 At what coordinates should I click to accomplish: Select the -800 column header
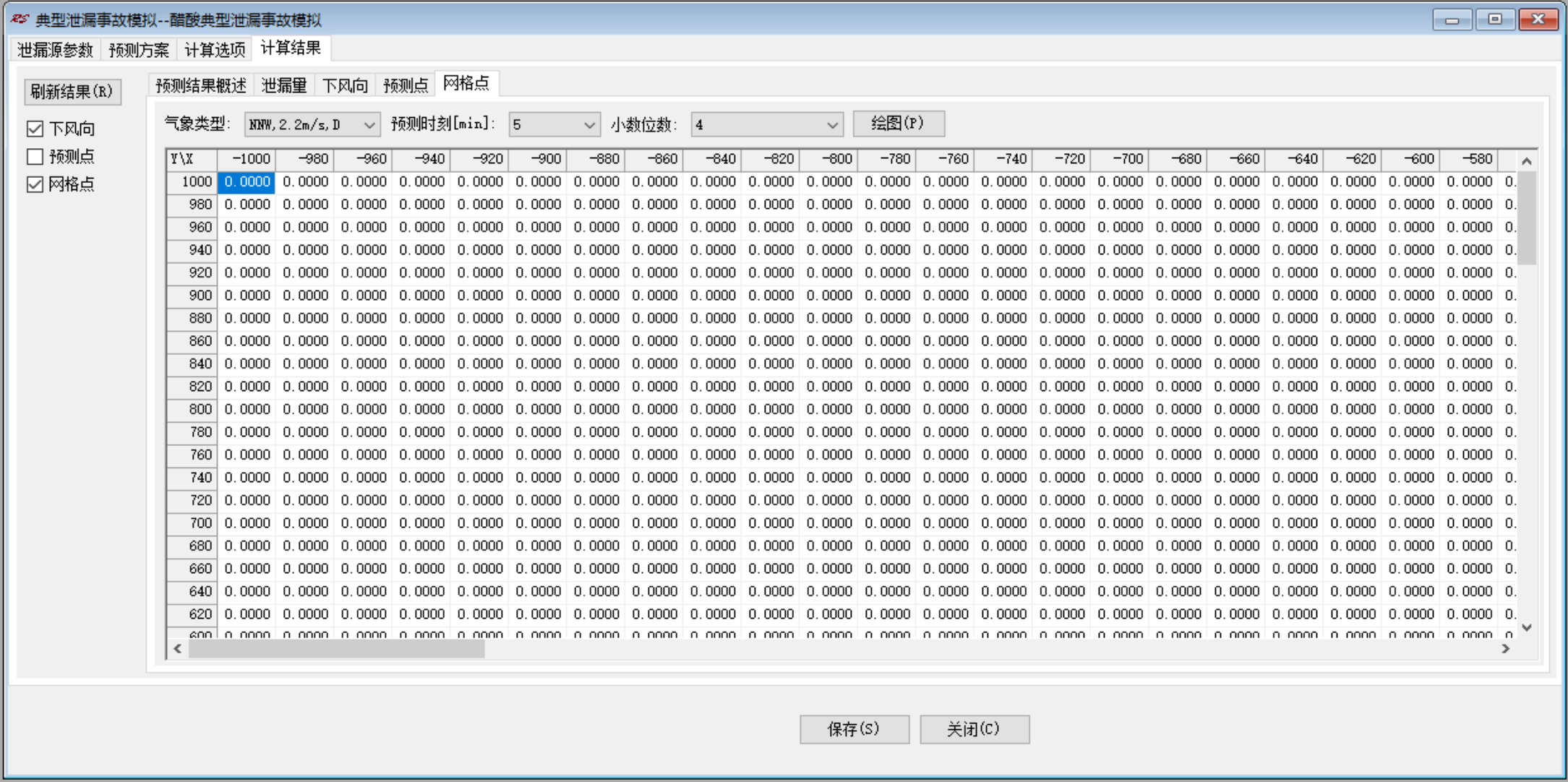point(828,159)
